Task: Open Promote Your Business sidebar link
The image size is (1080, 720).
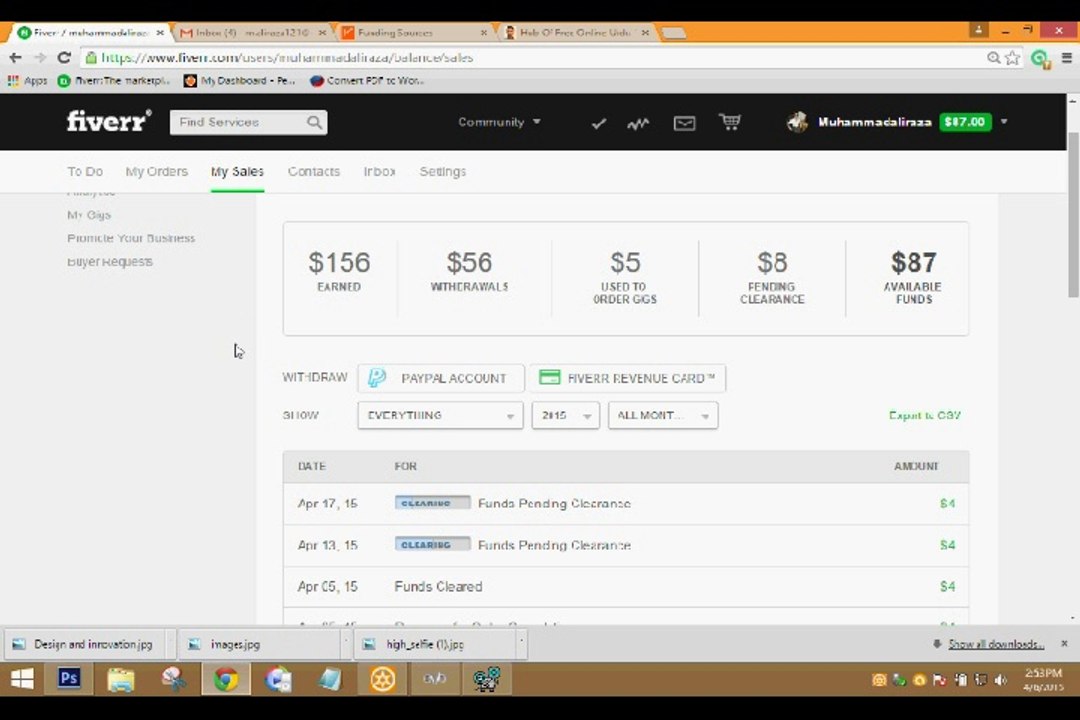Action: pos(131,238)
